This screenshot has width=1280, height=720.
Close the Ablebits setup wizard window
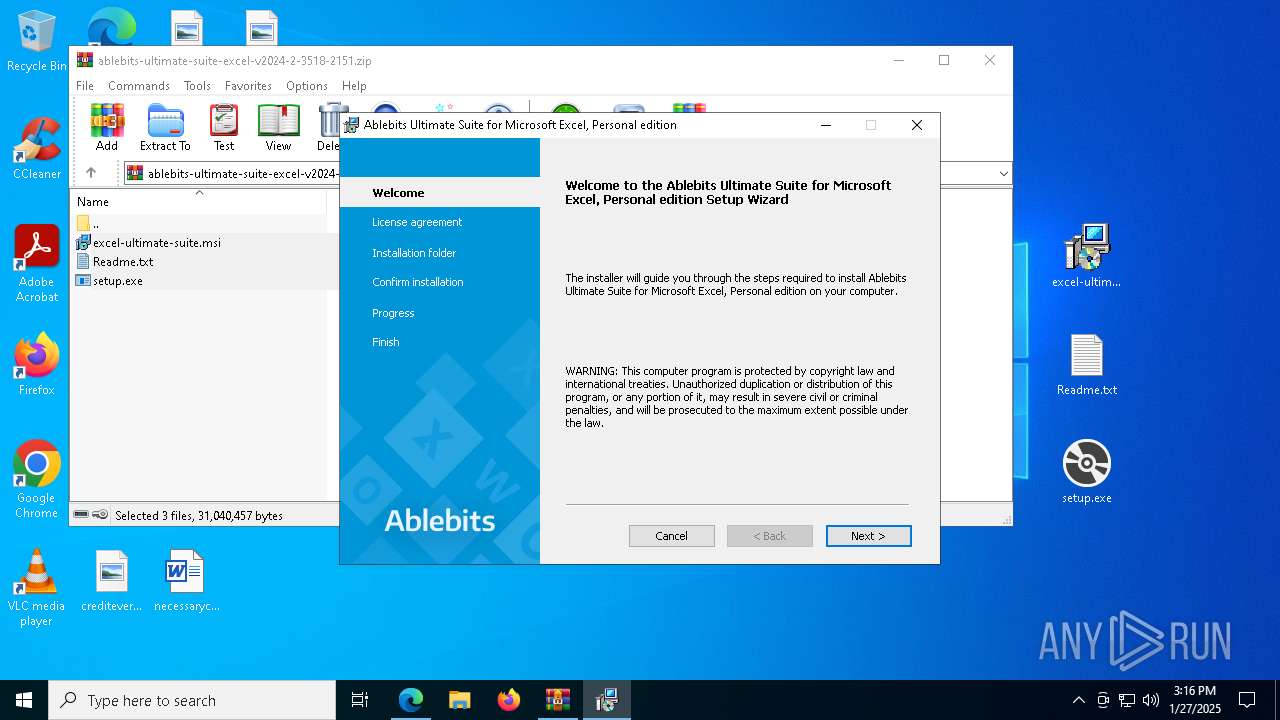[x=916, y=125]
